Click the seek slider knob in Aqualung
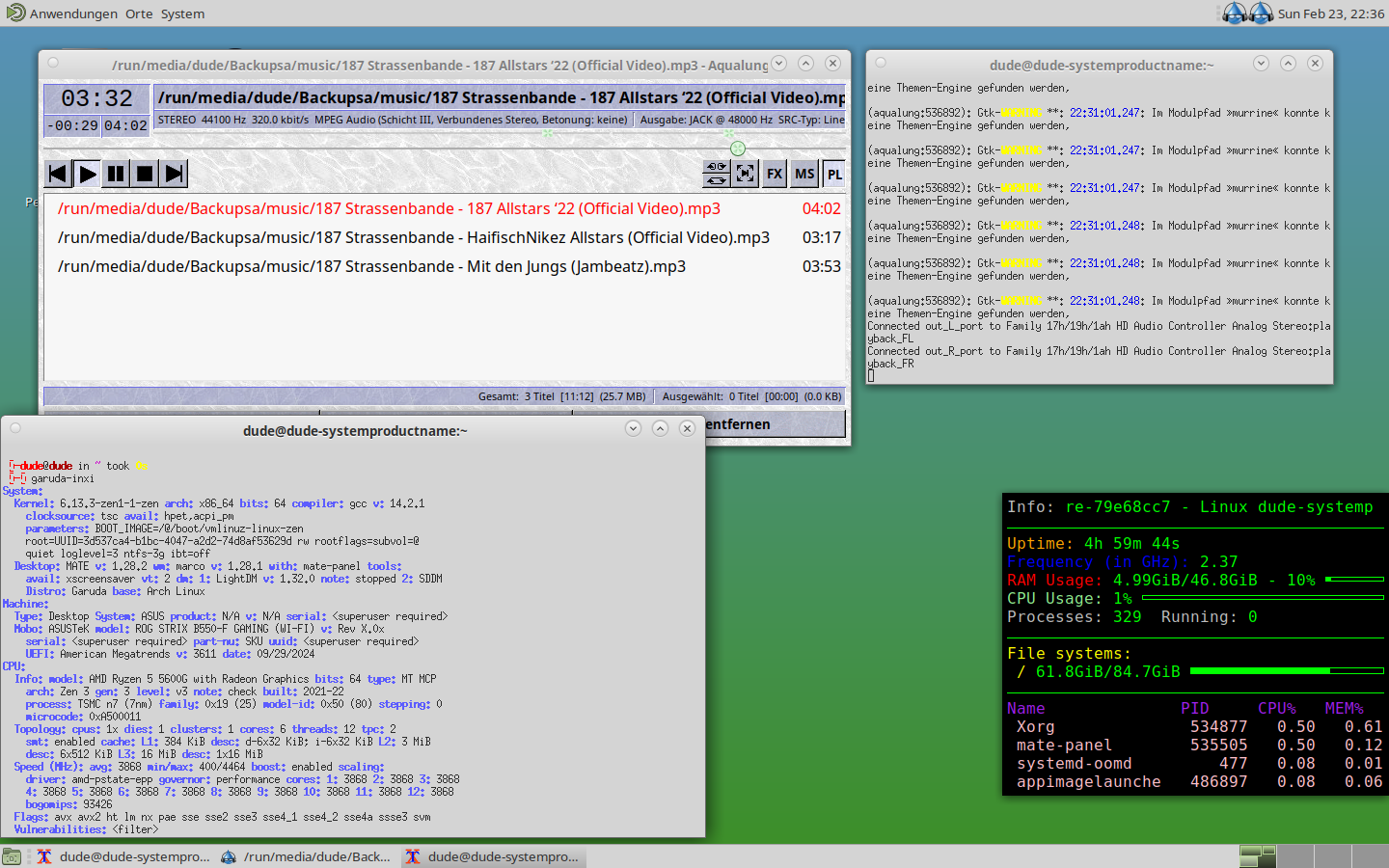 pyautogui.click(x=738, y=149)
